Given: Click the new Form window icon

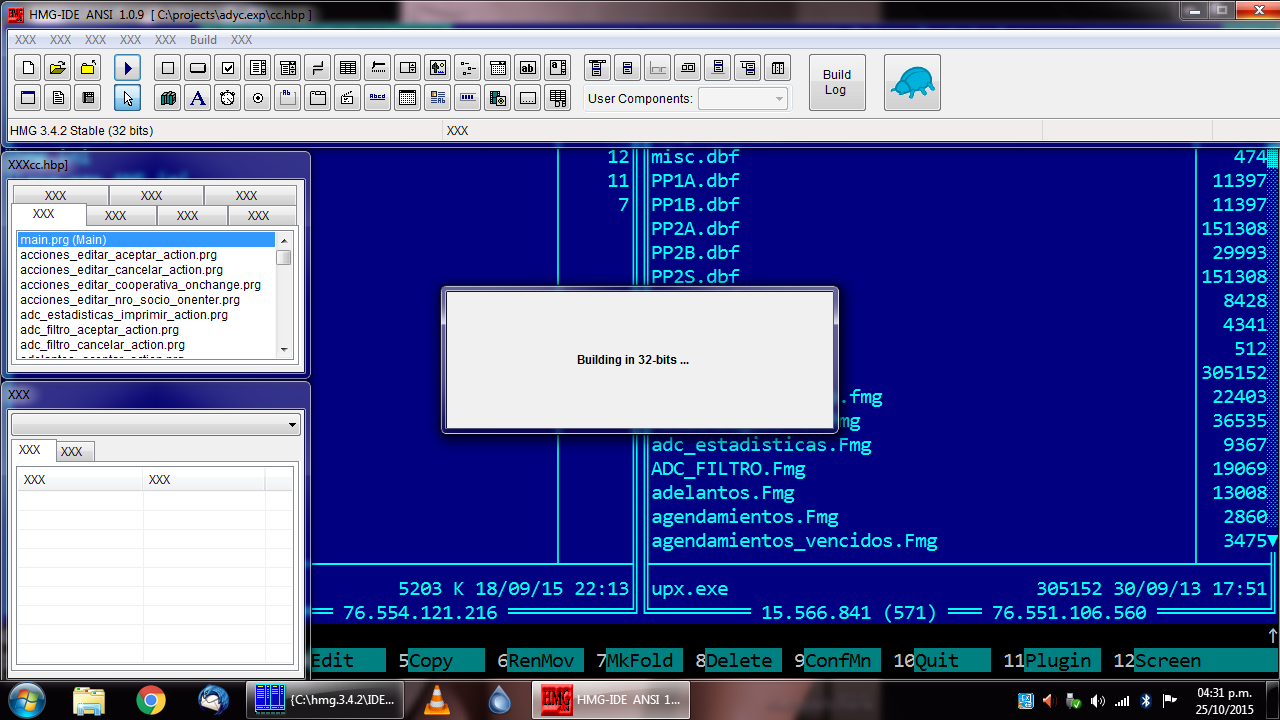Looking at the screenshot, I should point(28,98).
